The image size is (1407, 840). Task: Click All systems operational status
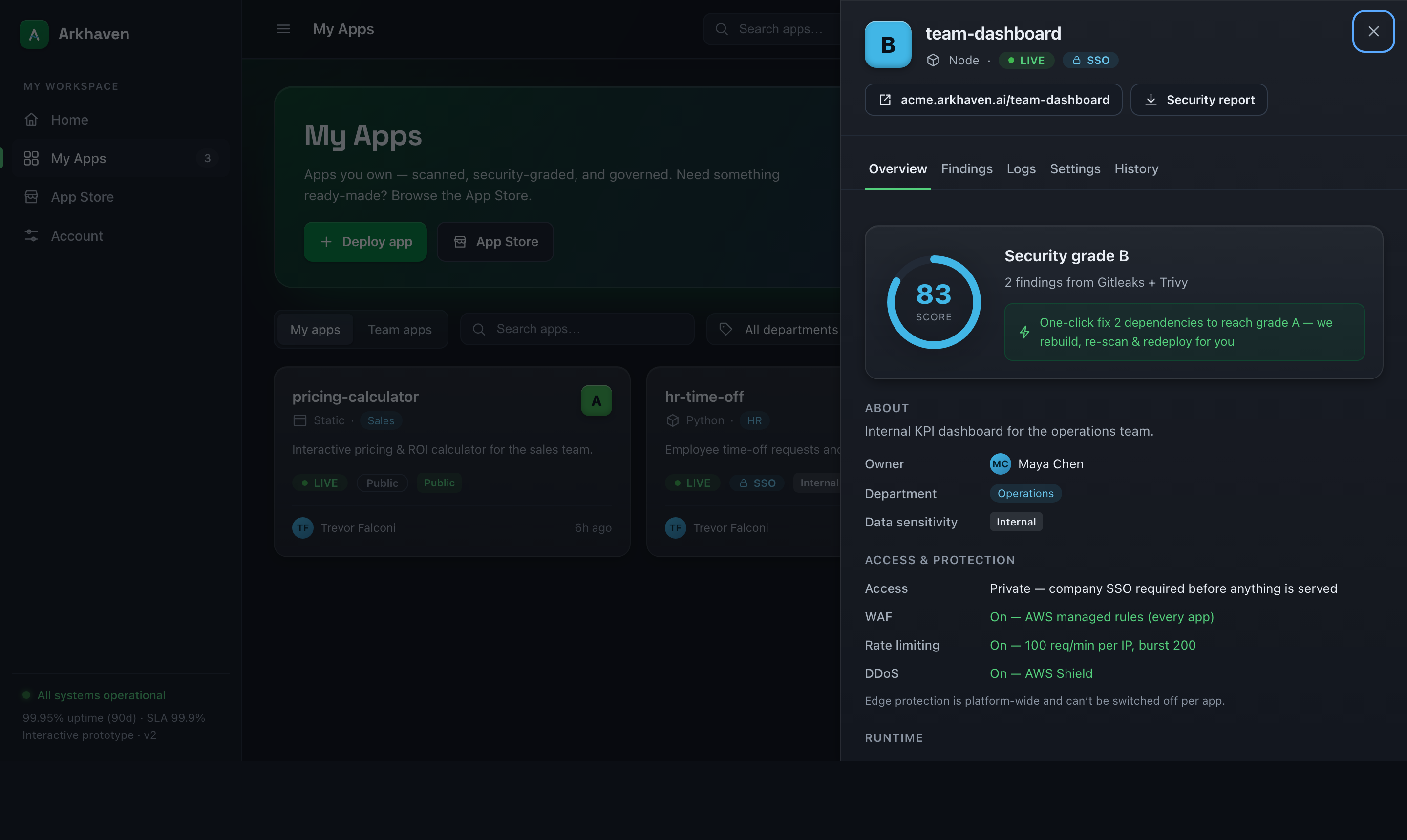point(94,695)
